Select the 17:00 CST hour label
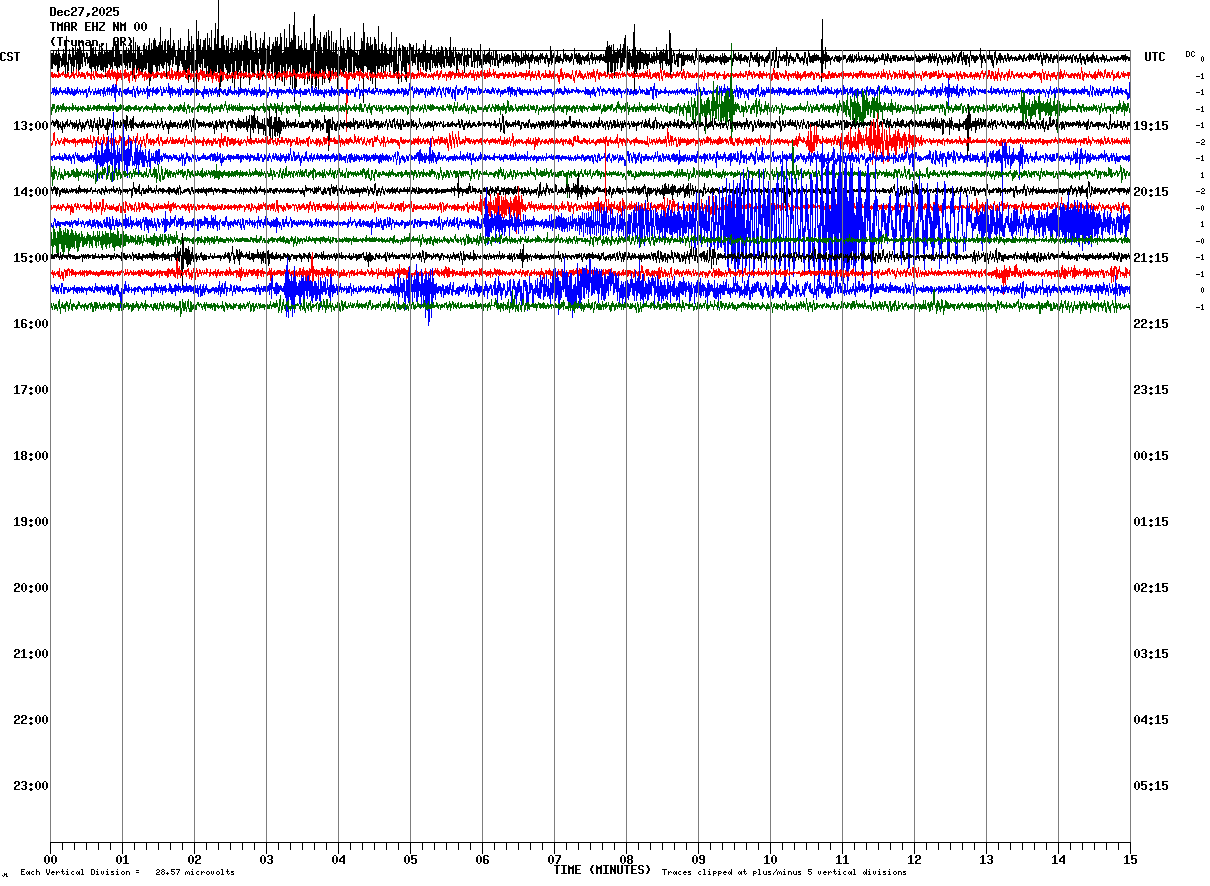This screenshot has height=886, width=1210. coord(31,390)
